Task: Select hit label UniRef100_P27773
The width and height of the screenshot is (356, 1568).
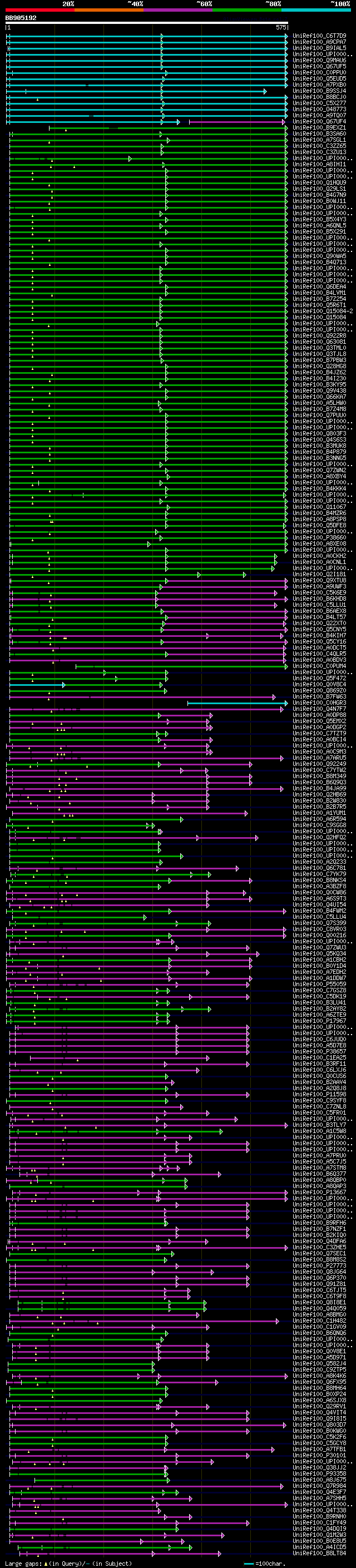Action: click(319, 1265)
